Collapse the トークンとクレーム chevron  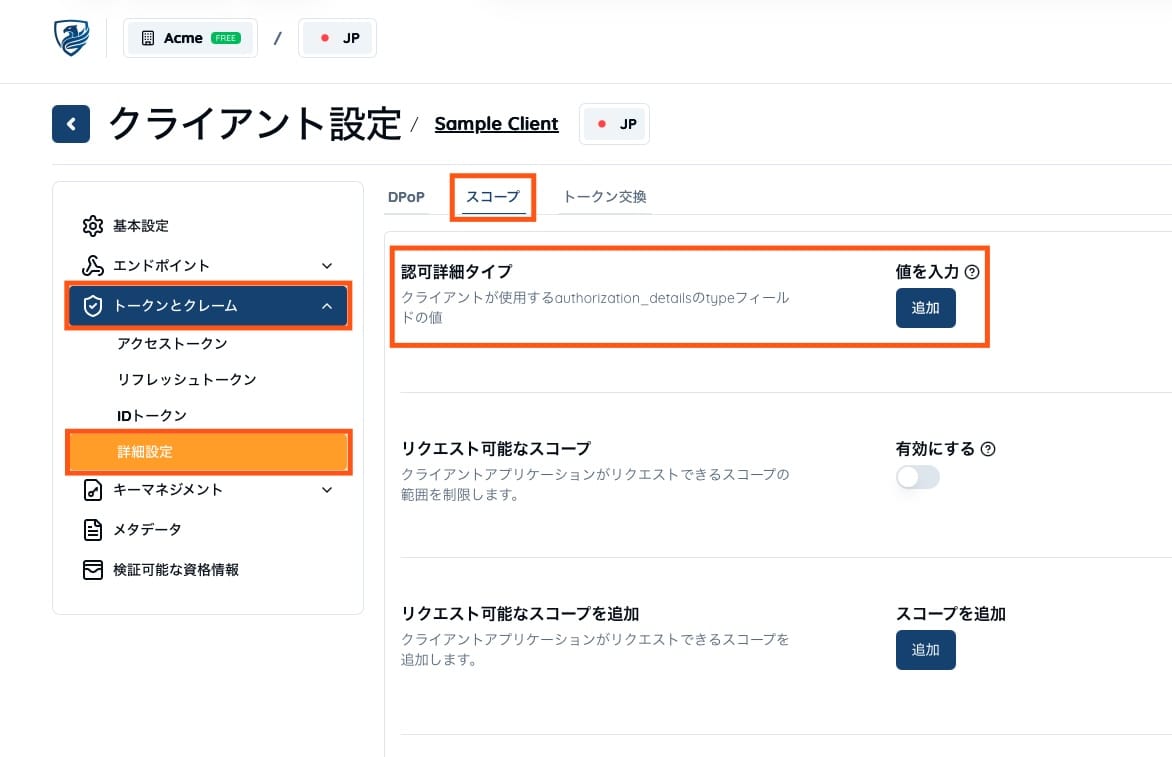click(x=327, y=306)
